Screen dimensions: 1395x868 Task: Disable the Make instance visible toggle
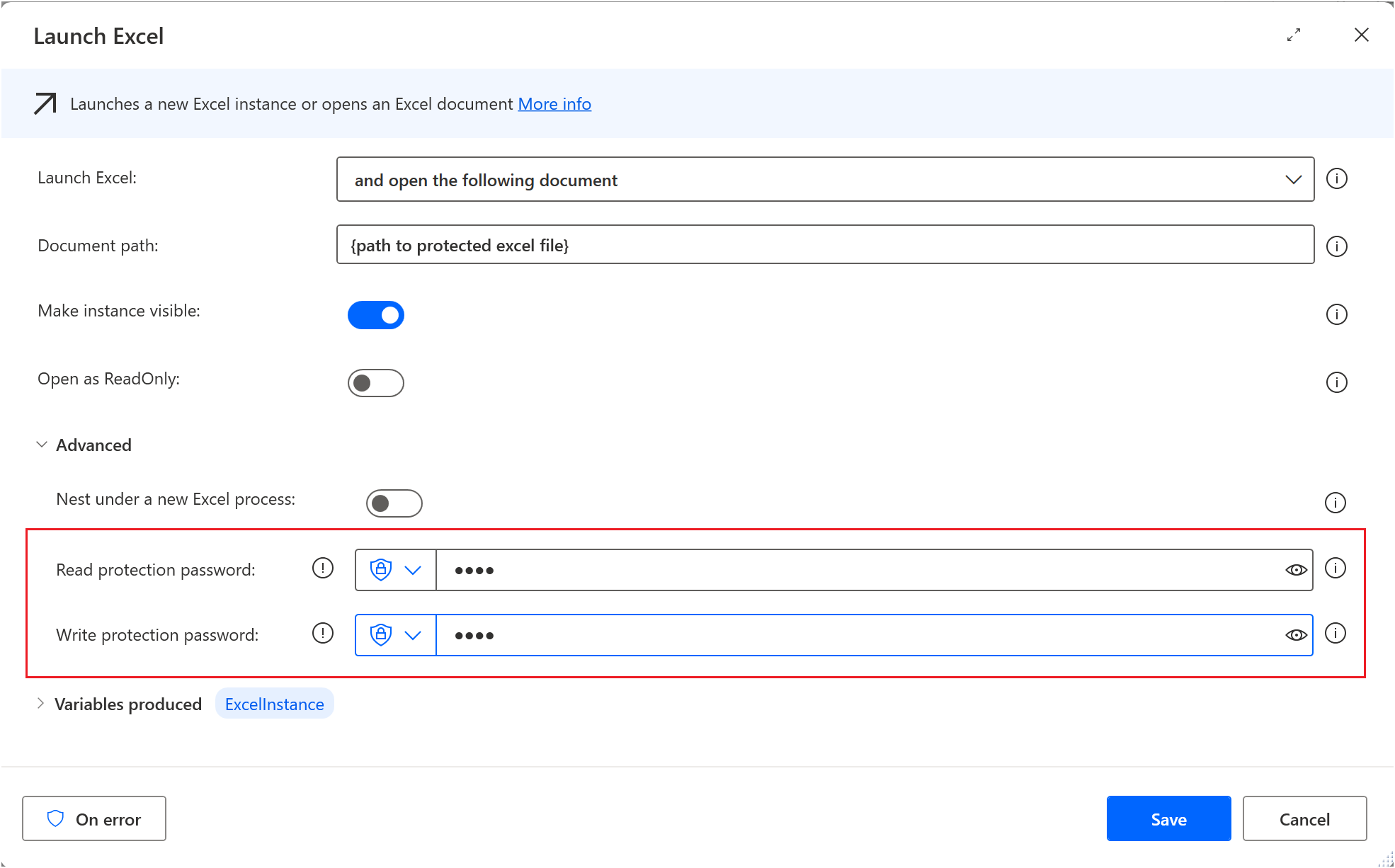[x=376, y=314]
